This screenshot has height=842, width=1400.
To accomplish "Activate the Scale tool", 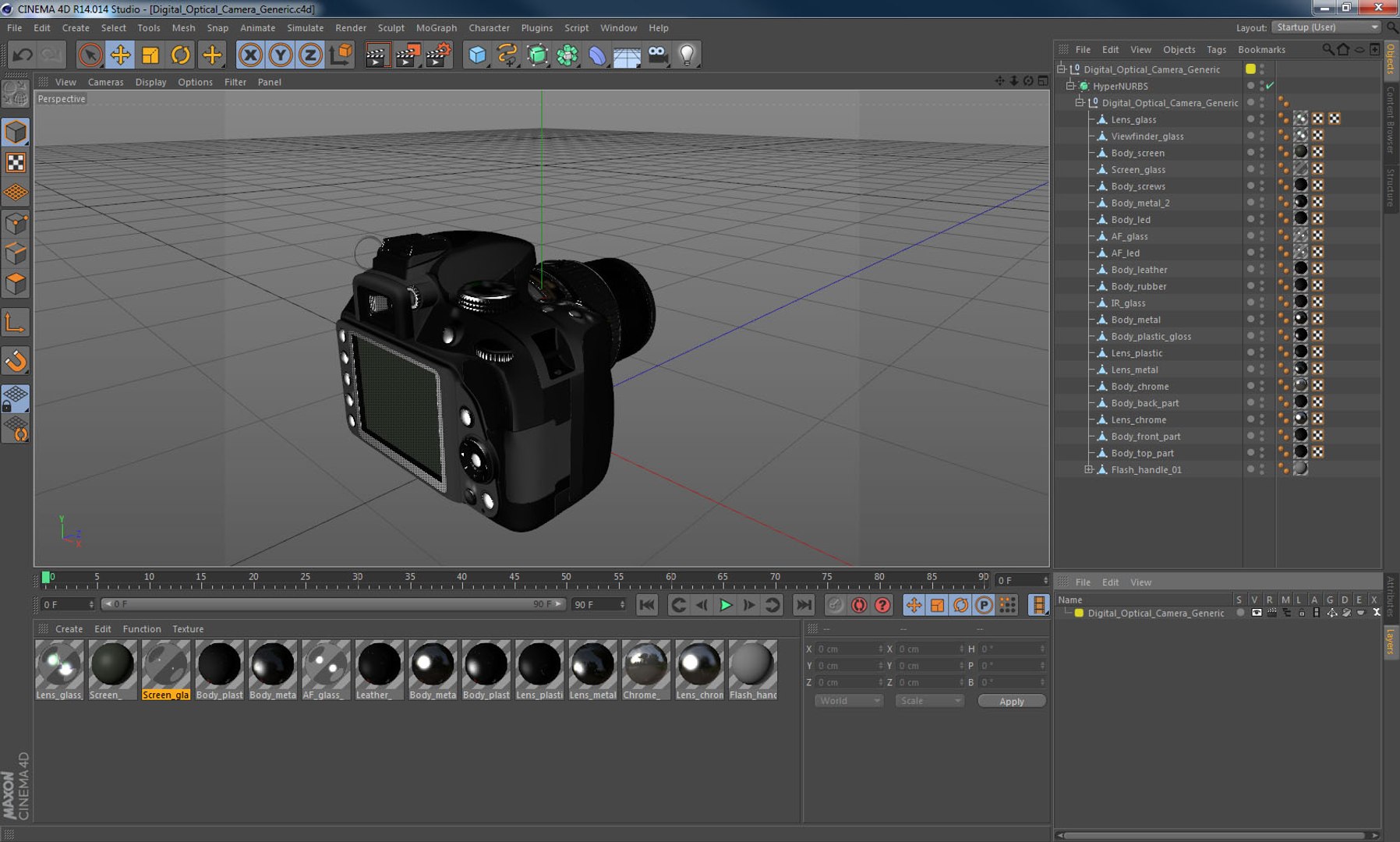I will click(x=150, y=55).
